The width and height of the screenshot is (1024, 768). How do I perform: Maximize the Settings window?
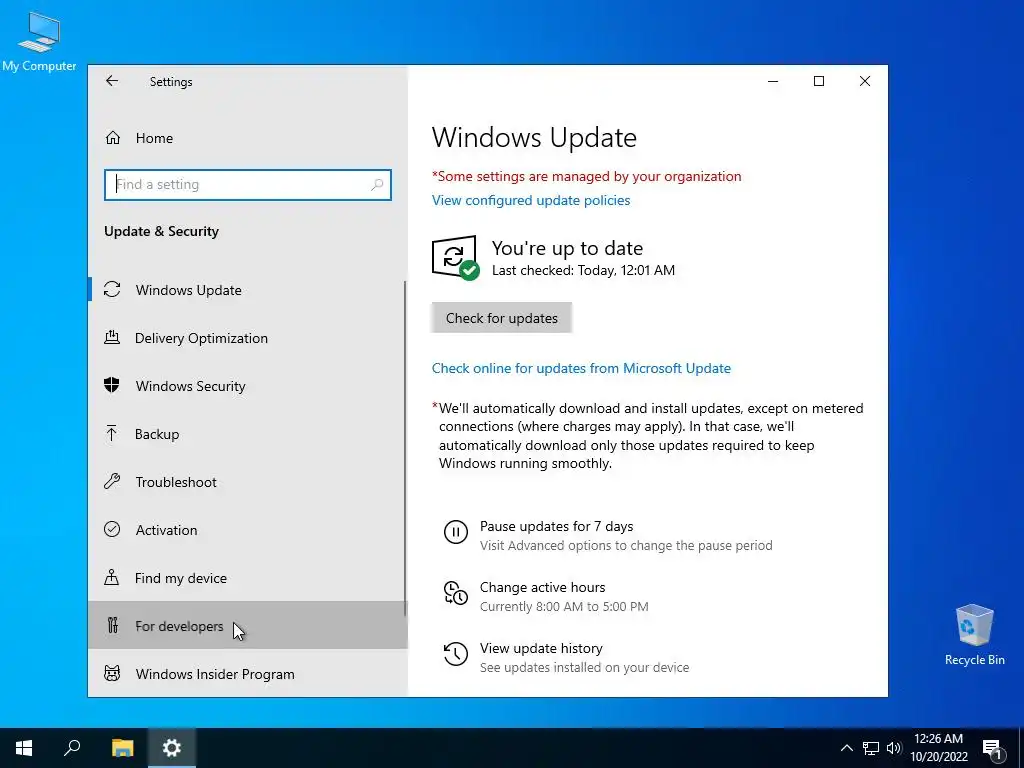coord(819,81)
